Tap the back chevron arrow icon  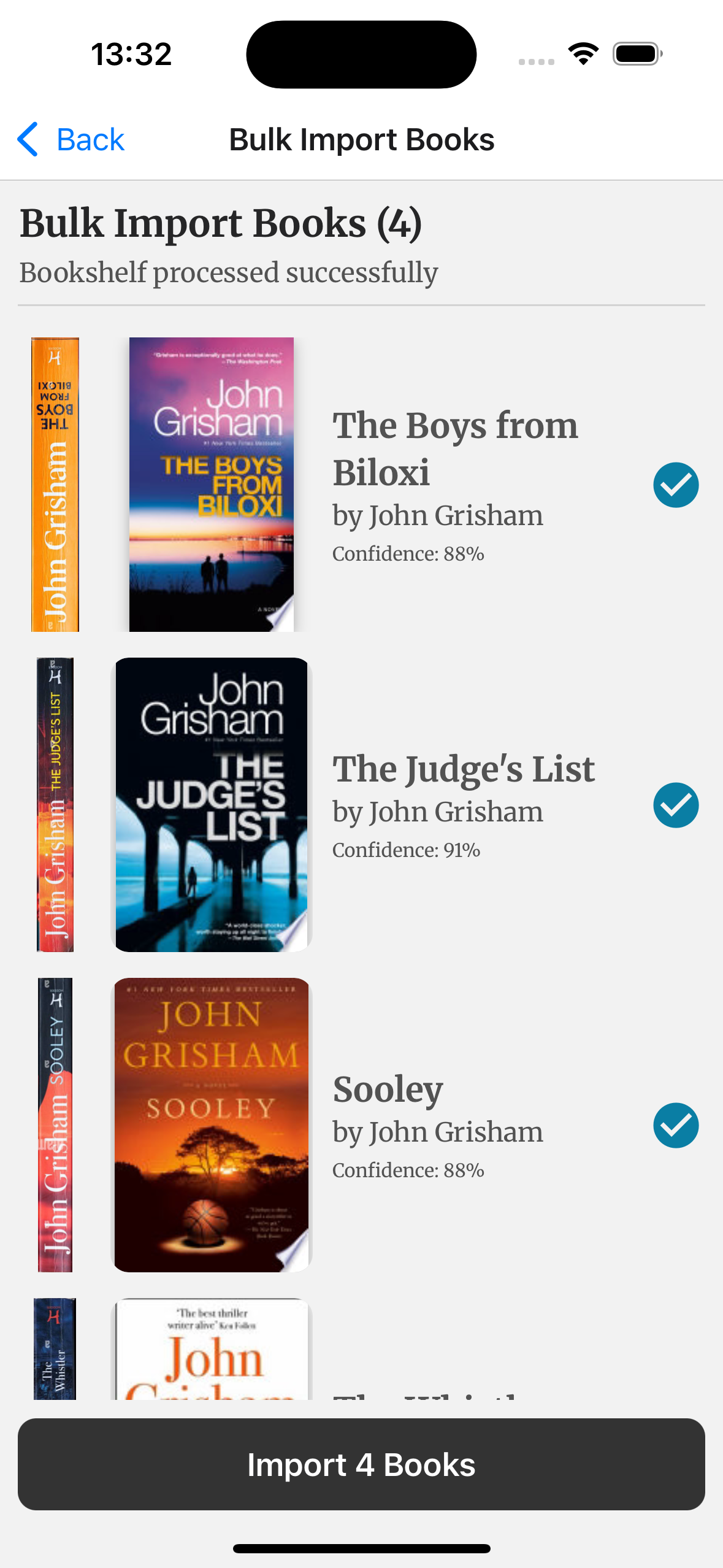[x=28, y=139]
